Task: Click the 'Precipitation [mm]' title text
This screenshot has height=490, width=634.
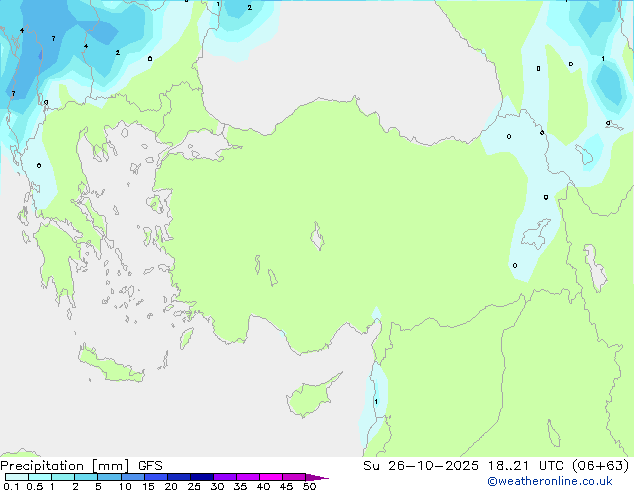Action: point(64,466)
